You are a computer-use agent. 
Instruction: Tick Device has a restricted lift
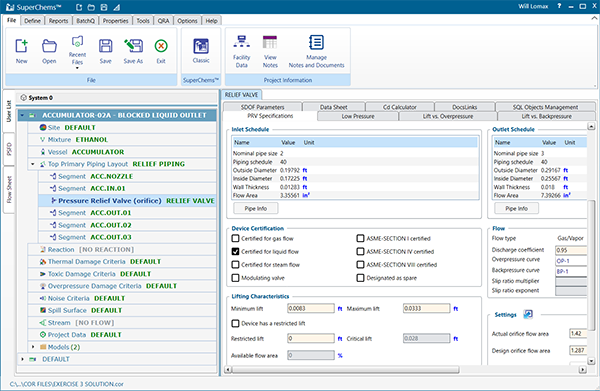point(235,323)
